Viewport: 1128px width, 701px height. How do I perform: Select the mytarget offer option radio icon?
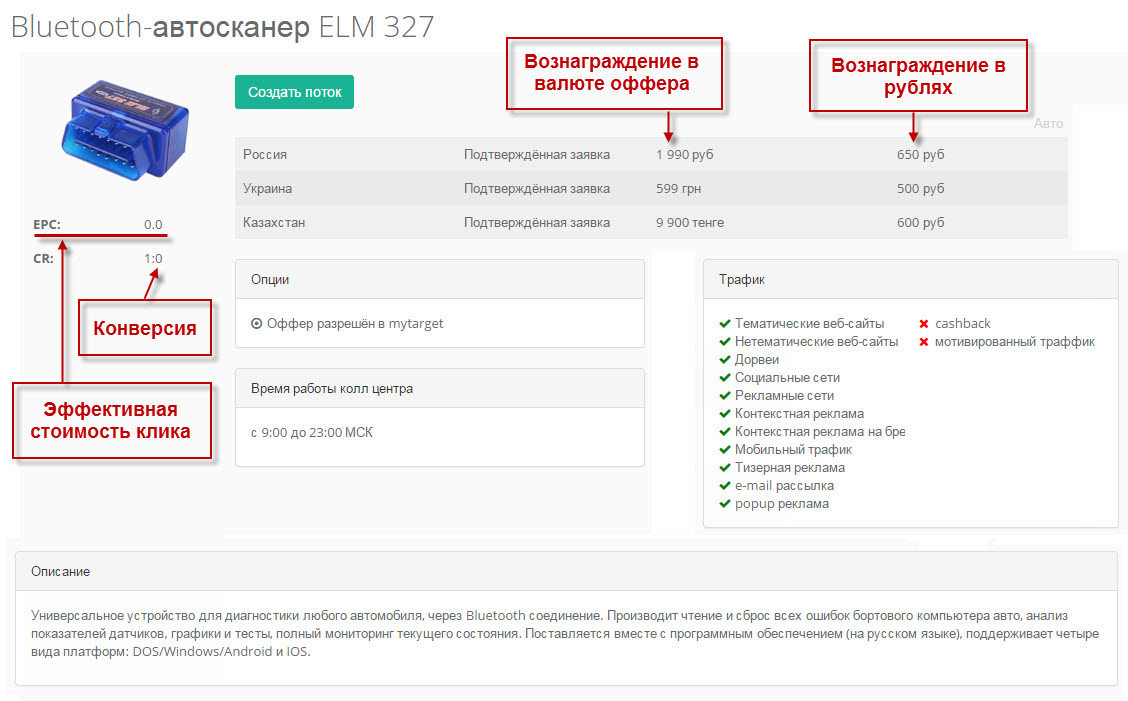click(256, 324)
